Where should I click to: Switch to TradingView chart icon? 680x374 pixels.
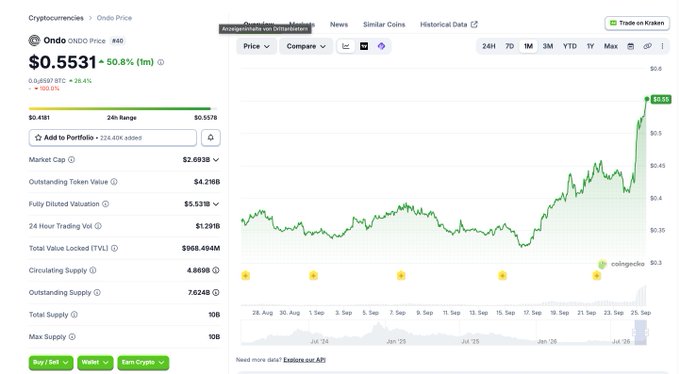pos(364,46)
